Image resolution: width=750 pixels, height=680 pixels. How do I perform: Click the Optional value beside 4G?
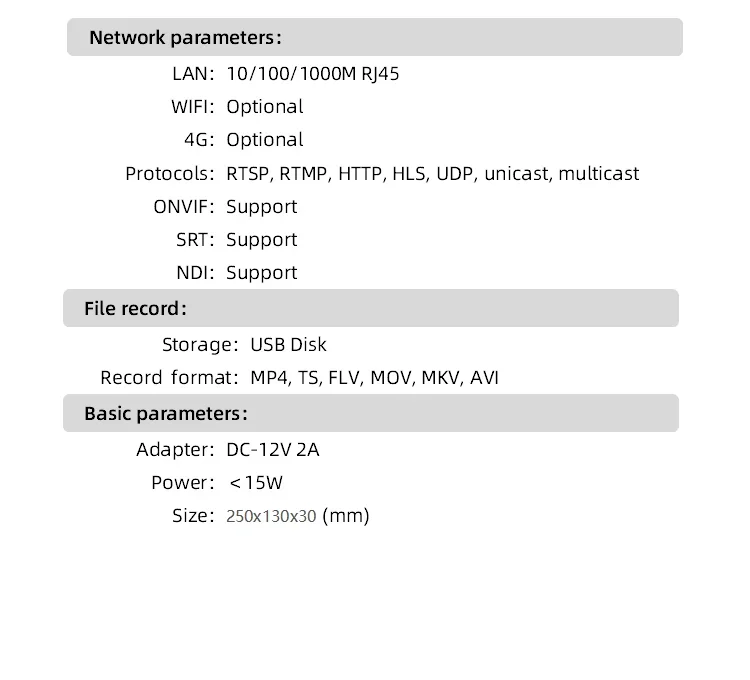(x=264, y=140)
